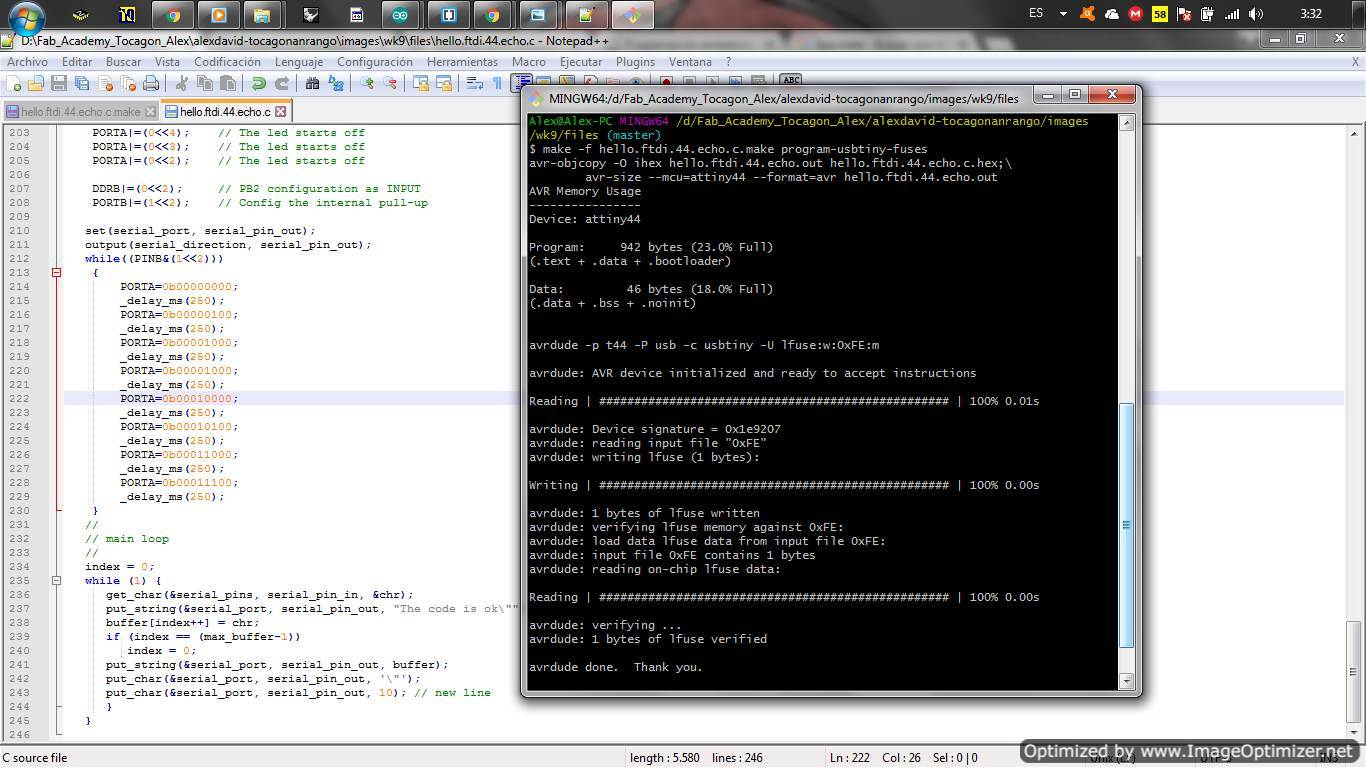Click the 3:32 system clock
1366x768 pixels.
click(x=1311, y=14)
